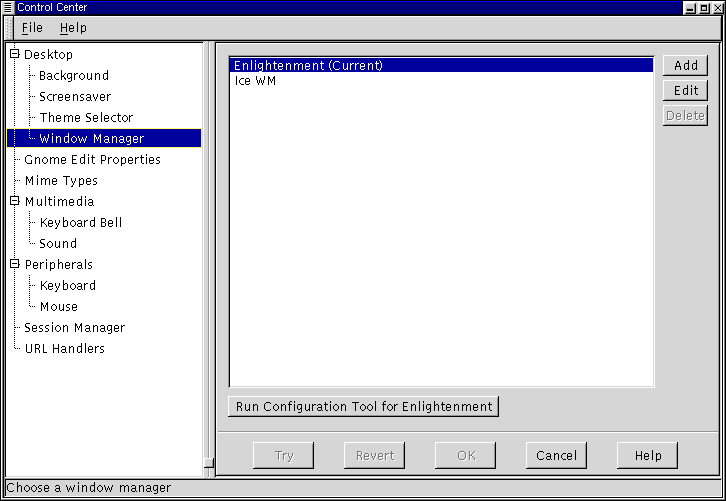
Task: Select Mouse under Peripherals
Action: [x=58, y=306]
